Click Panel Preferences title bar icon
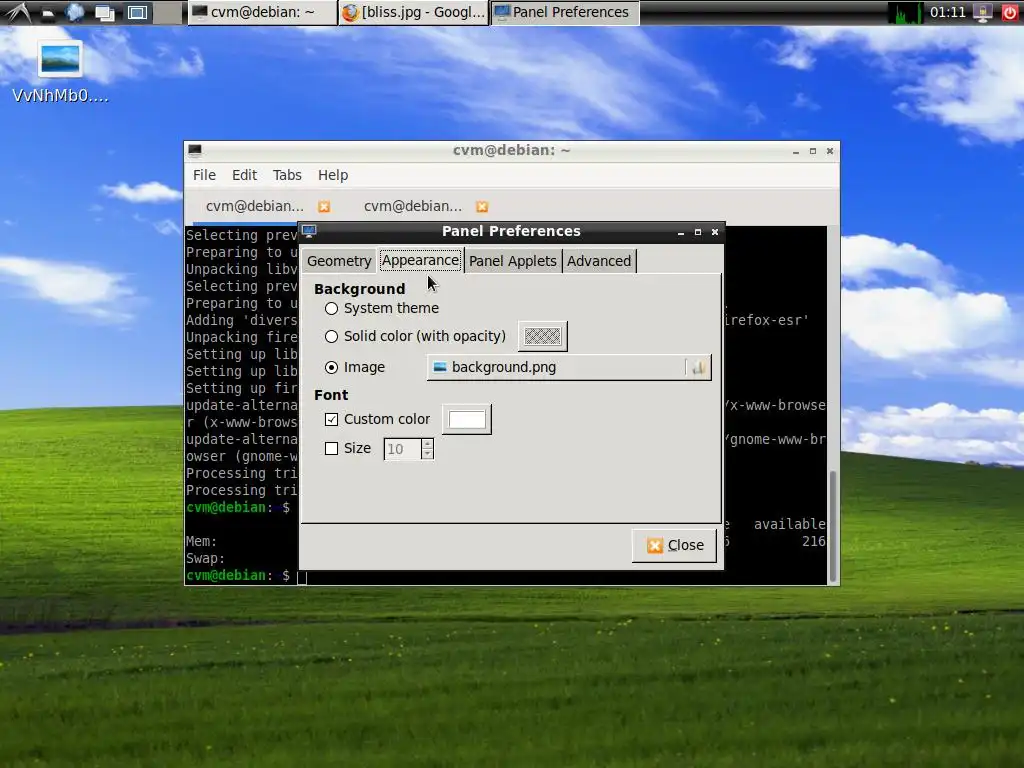The image size is (1024, 768). [x=309, y=231]
